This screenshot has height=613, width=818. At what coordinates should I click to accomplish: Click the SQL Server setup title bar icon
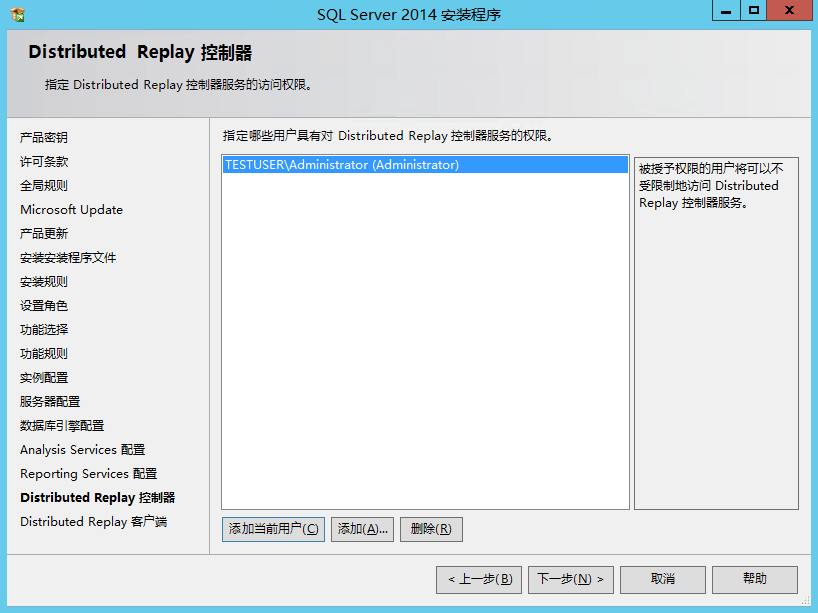click(x=17, y=14)
